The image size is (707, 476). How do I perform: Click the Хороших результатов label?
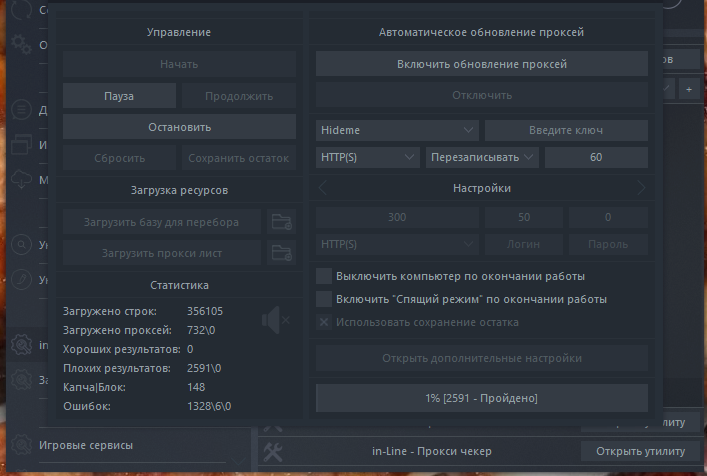pyautogui.click(x=122, y=349)
